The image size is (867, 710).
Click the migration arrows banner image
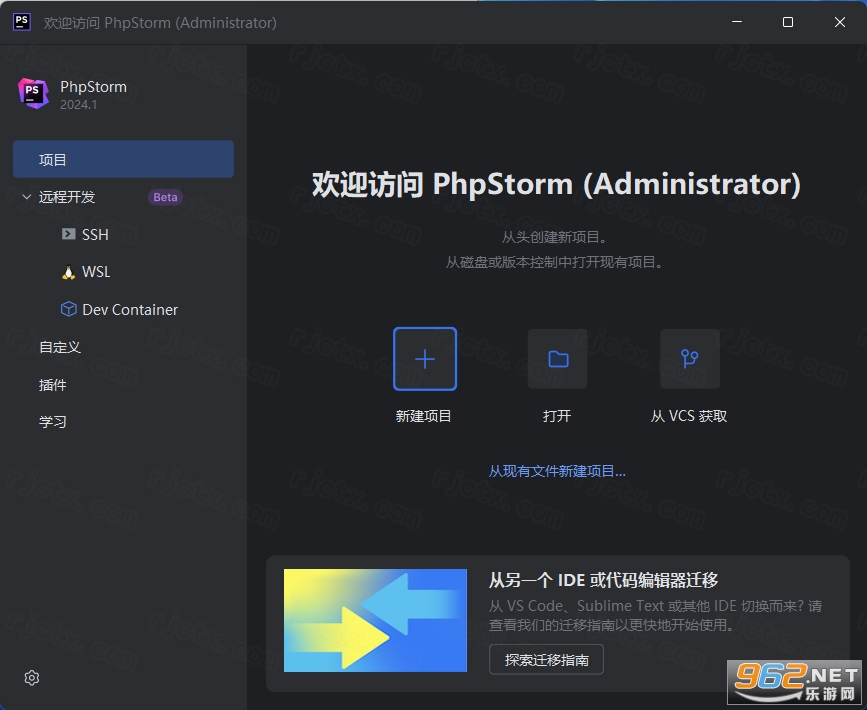point(375,620)
